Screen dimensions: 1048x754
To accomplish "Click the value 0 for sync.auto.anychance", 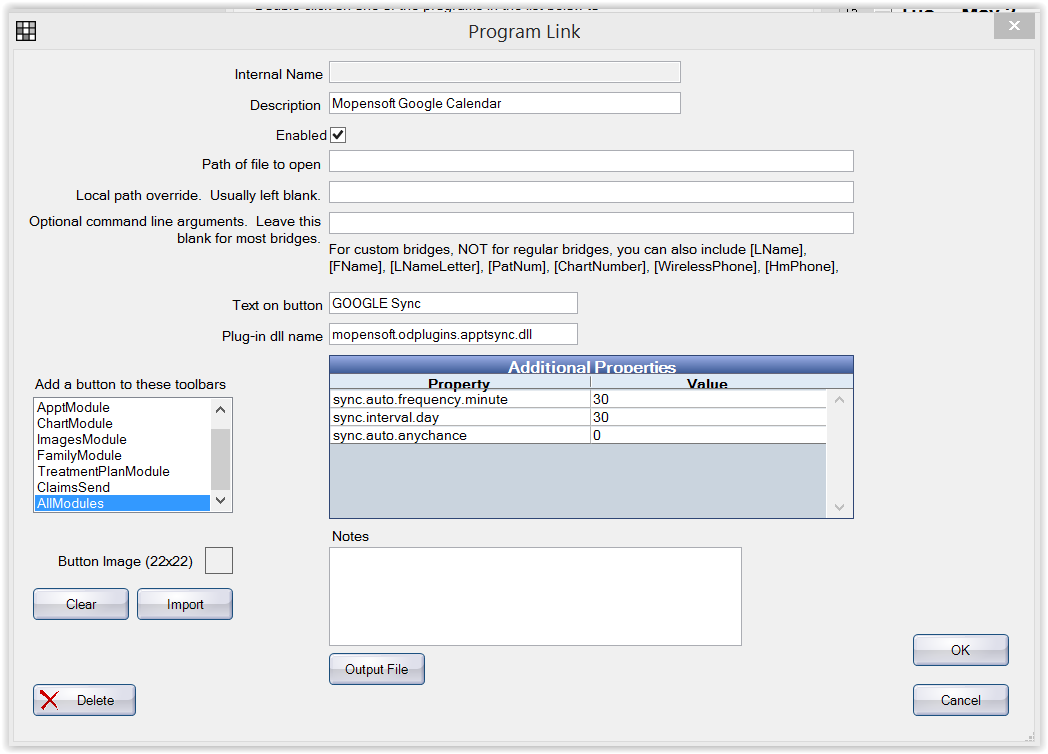I will pos(708,435).
